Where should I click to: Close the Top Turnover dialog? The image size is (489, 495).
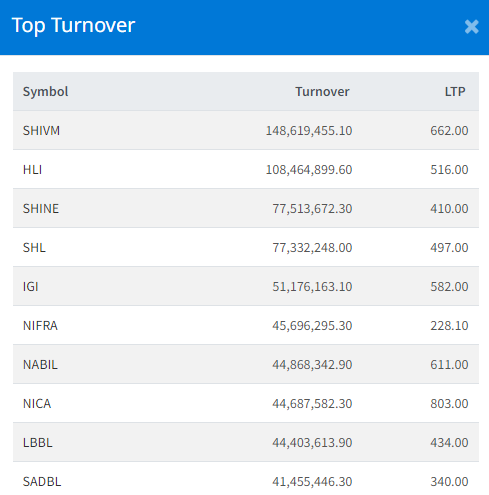[472, 27]
